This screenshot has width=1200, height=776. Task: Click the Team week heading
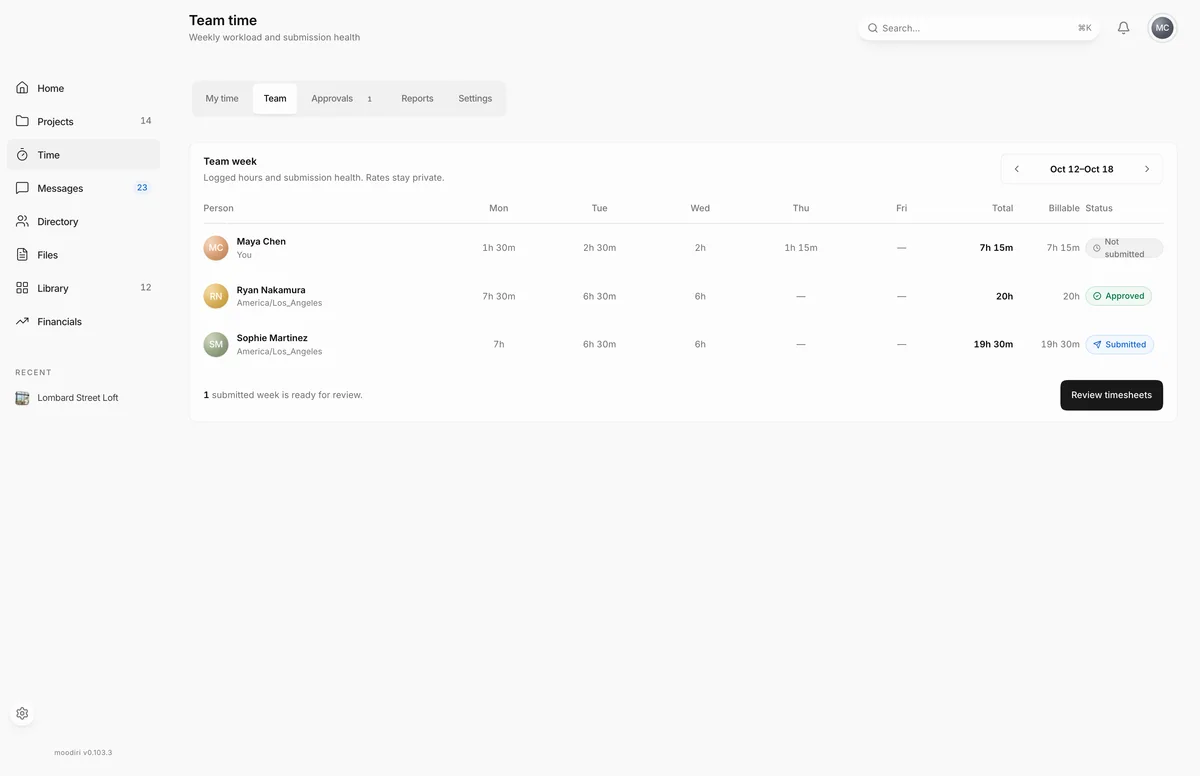(x=230, y=161)
